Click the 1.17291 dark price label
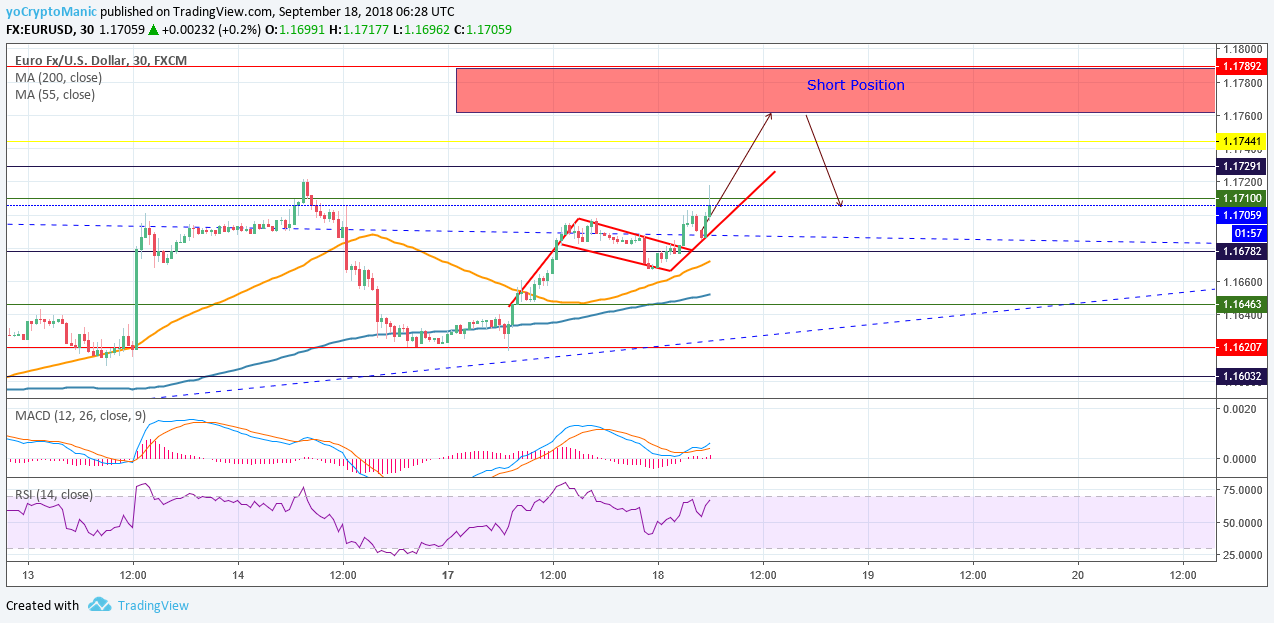1274x623 pixels. click(1240, 165)
